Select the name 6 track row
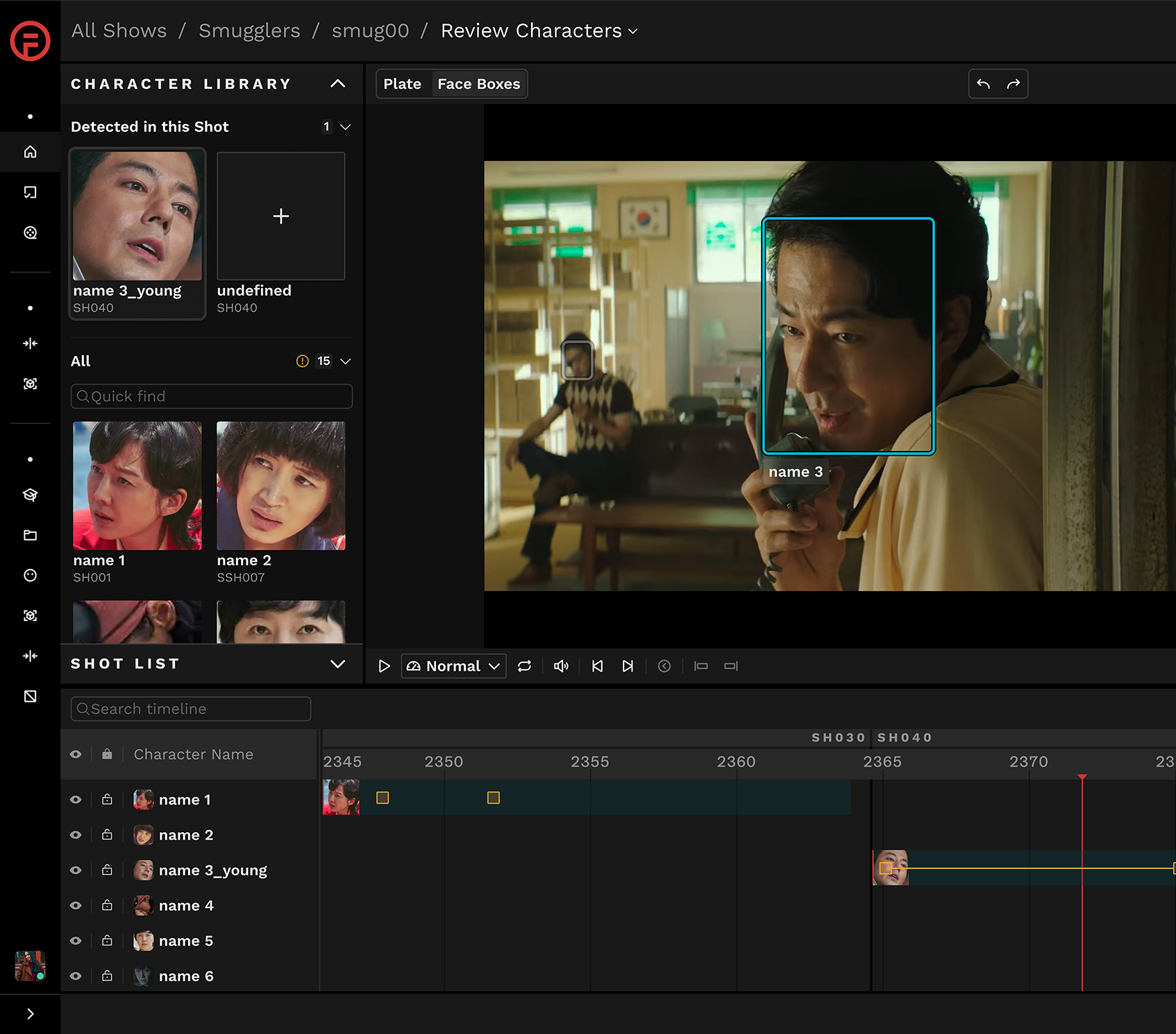This screenshot has width=1176, height=1034. (190, 976)
